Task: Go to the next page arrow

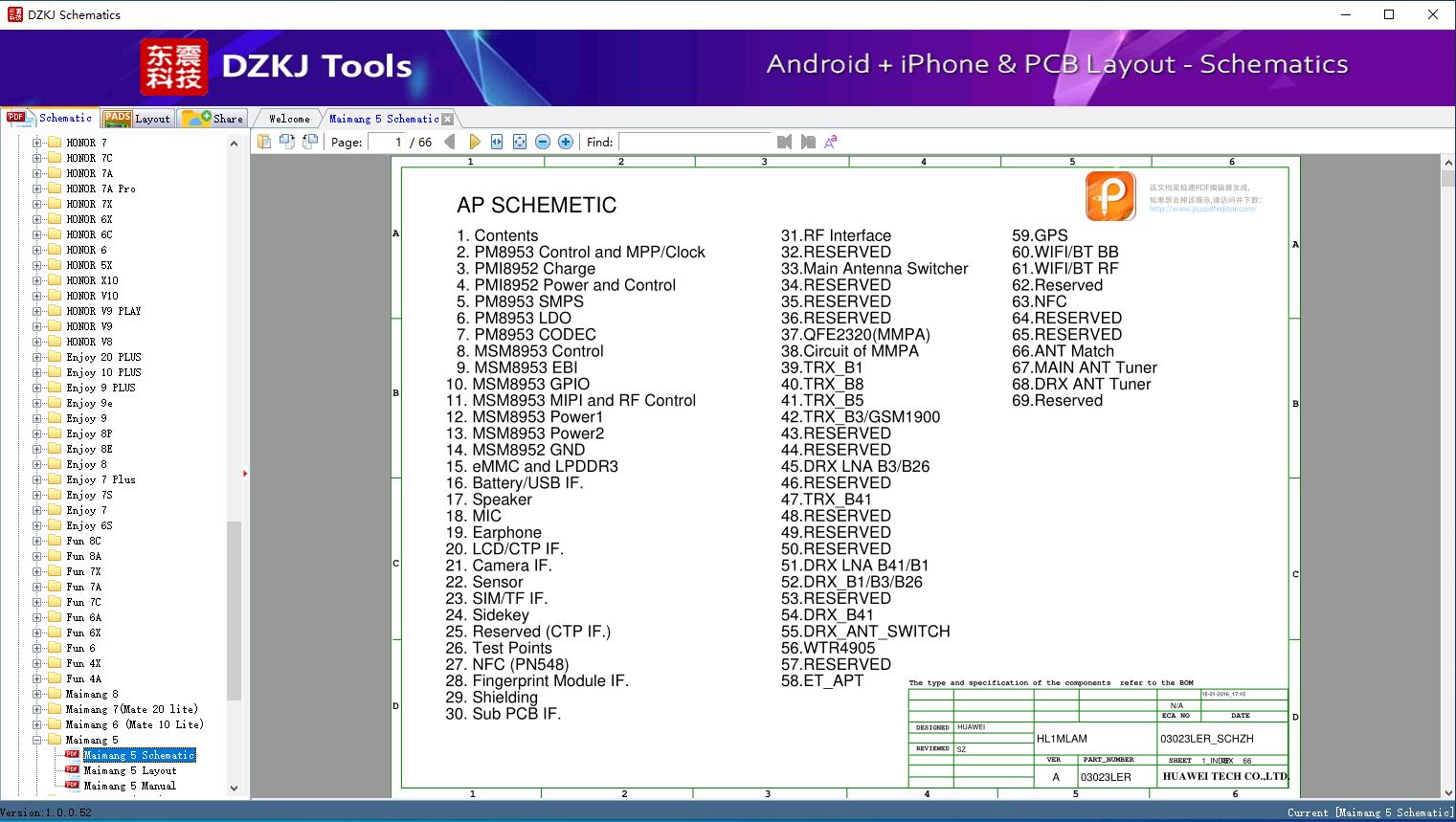Action: point(474,142)
